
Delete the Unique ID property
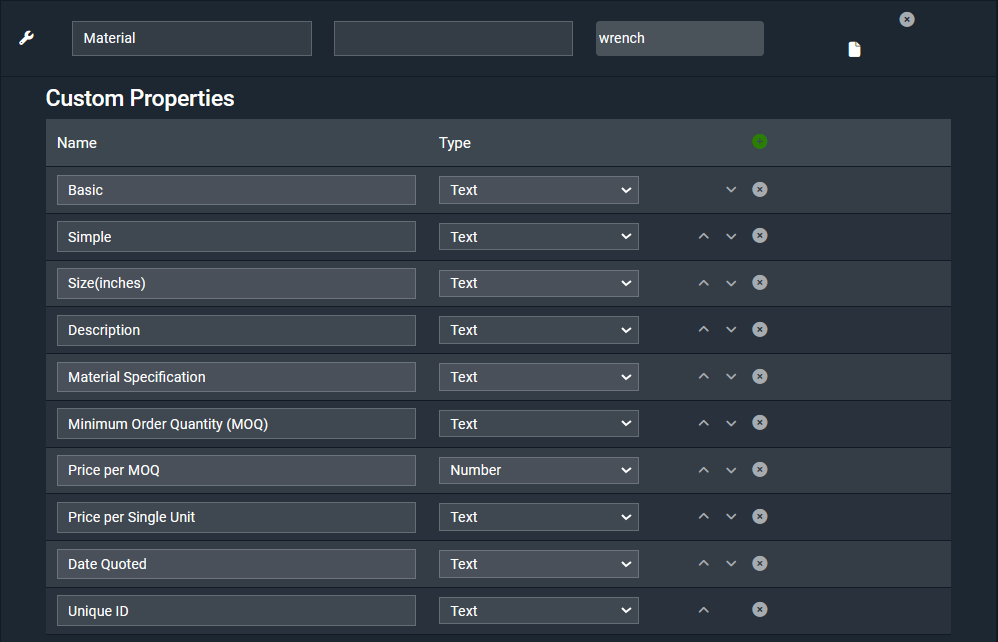tap(759, 610)
